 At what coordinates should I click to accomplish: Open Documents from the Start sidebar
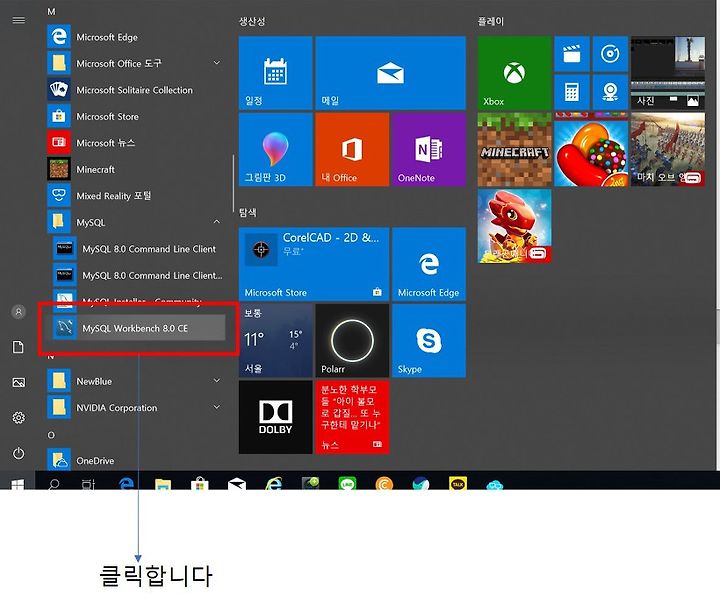point(18,347)
